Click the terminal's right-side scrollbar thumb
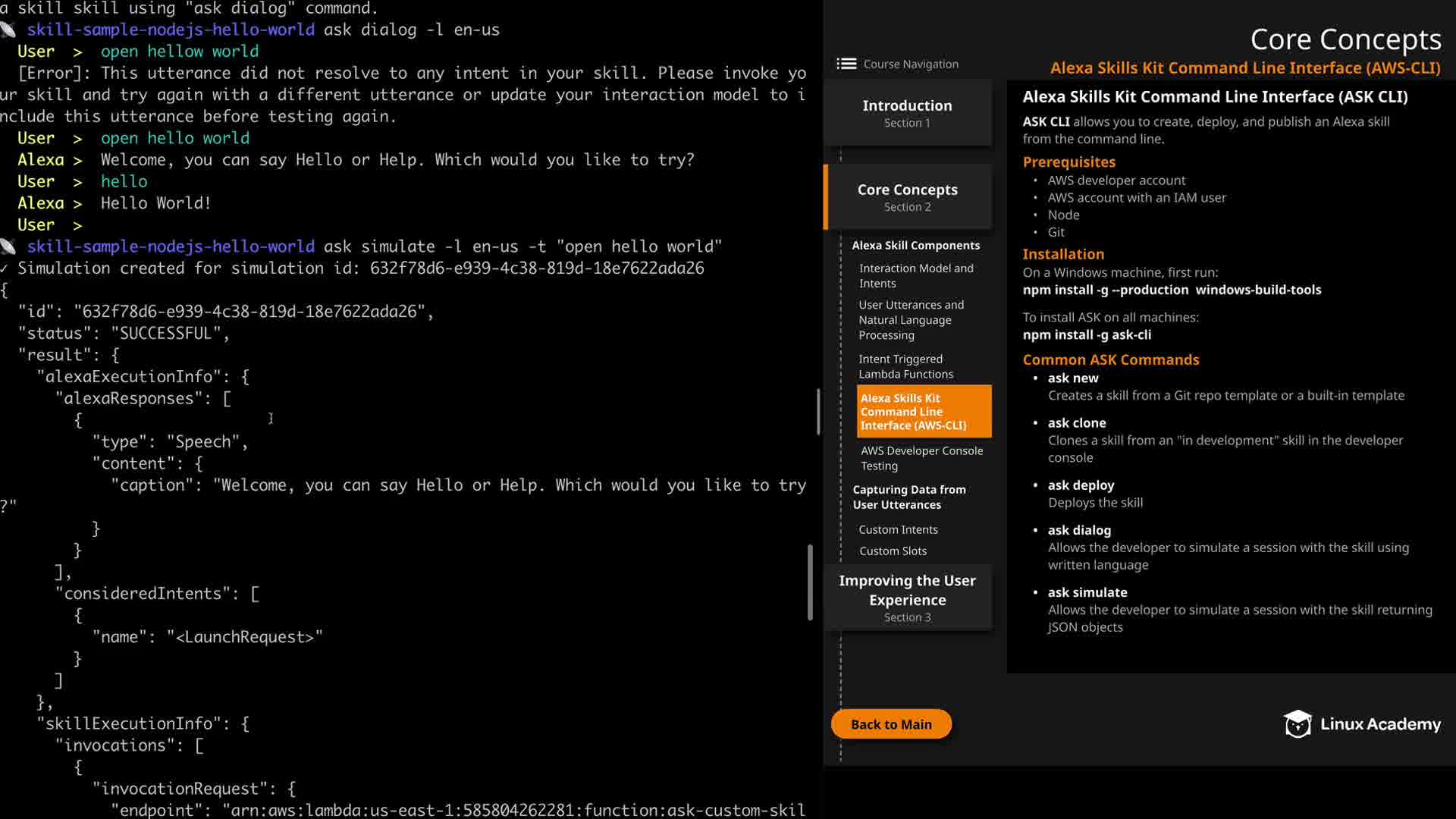Image resolution: width=1456 pixels, height=819 pixels. 810,582
